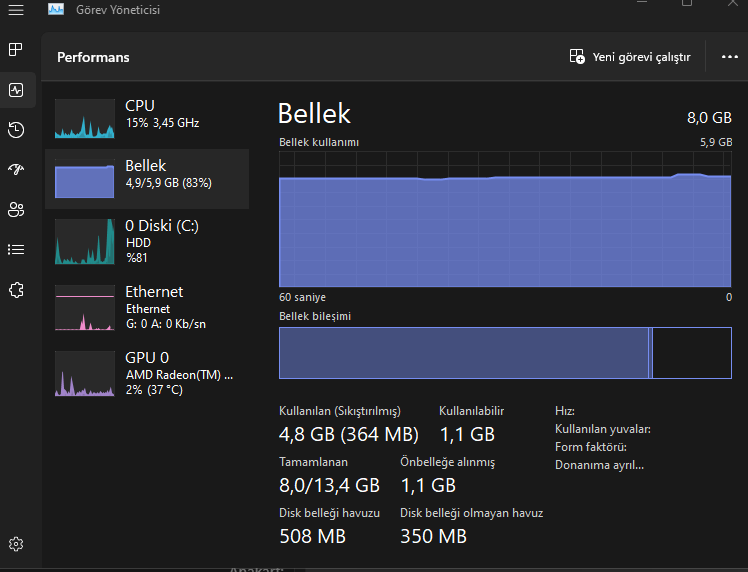Select the GPU 0 entry
The image size is (748, 572).
pyautogui.click(x=160, y=372)
